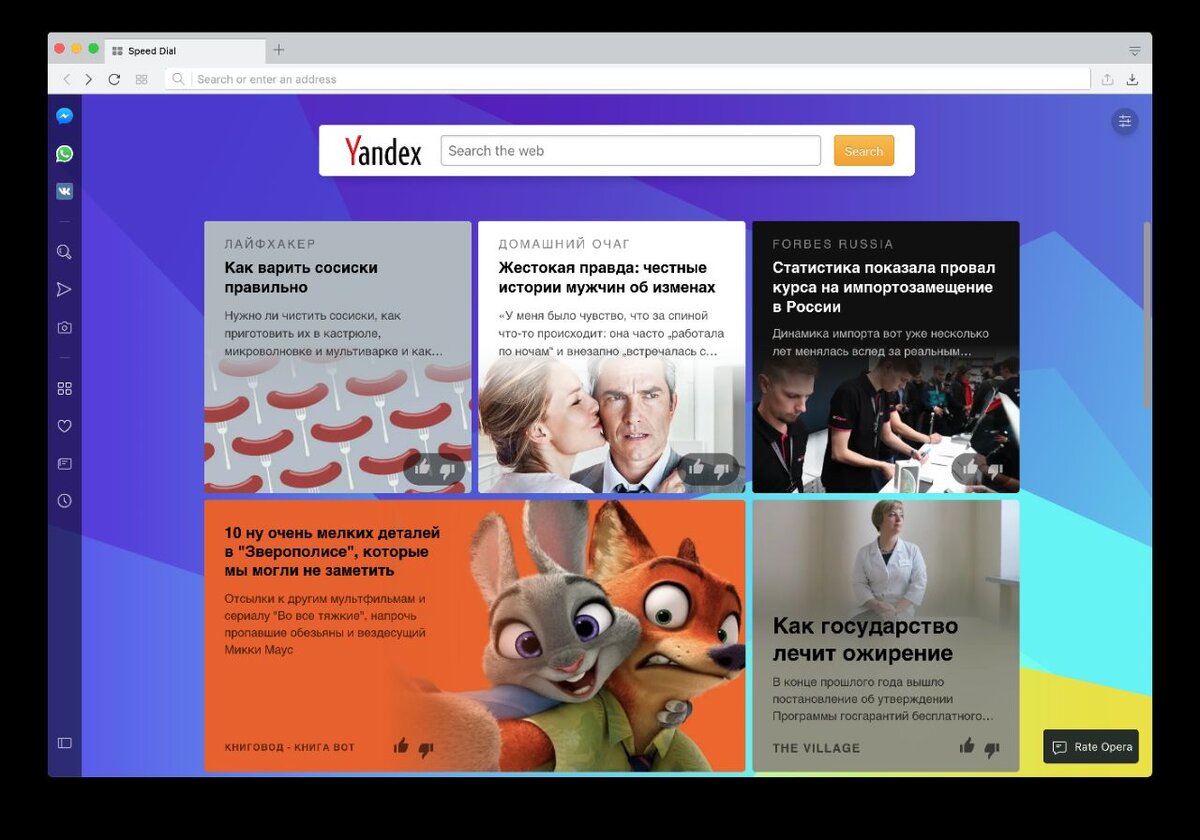This screenshot has width=1200, height=840.
Task: Open VK messenger in the sidebar
Action: click(64, 191)
